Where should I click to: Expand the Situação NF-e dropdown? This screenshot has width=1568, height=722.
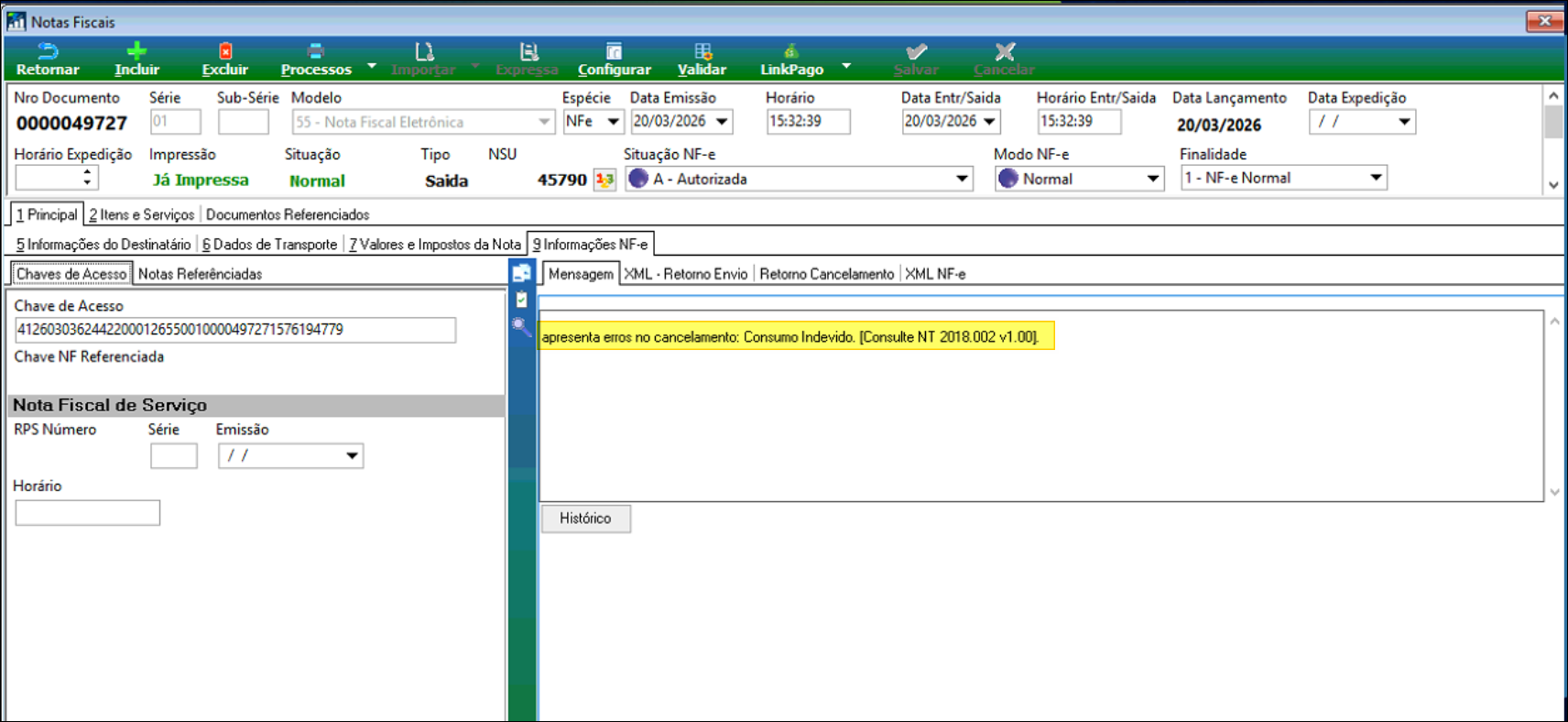pos(962,179)
